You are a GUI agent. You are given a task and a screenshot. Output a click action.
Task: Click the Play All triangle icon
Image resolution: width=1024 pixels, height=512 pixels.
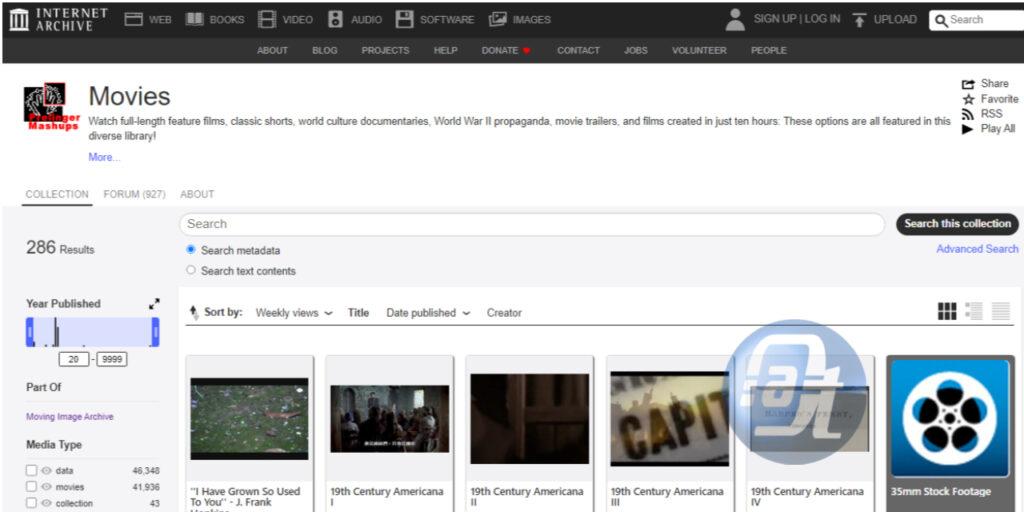[968, 129]
